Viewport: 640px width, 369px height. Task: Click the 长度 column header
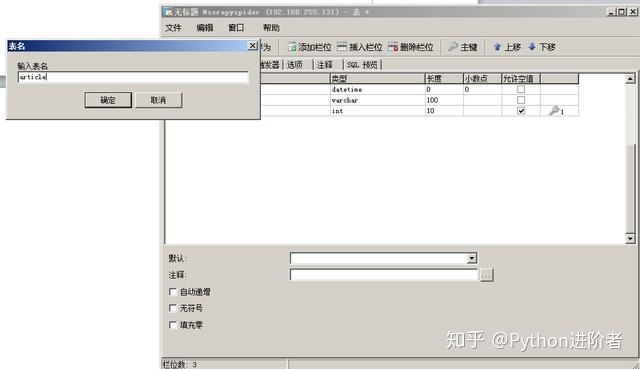point(444,79)
